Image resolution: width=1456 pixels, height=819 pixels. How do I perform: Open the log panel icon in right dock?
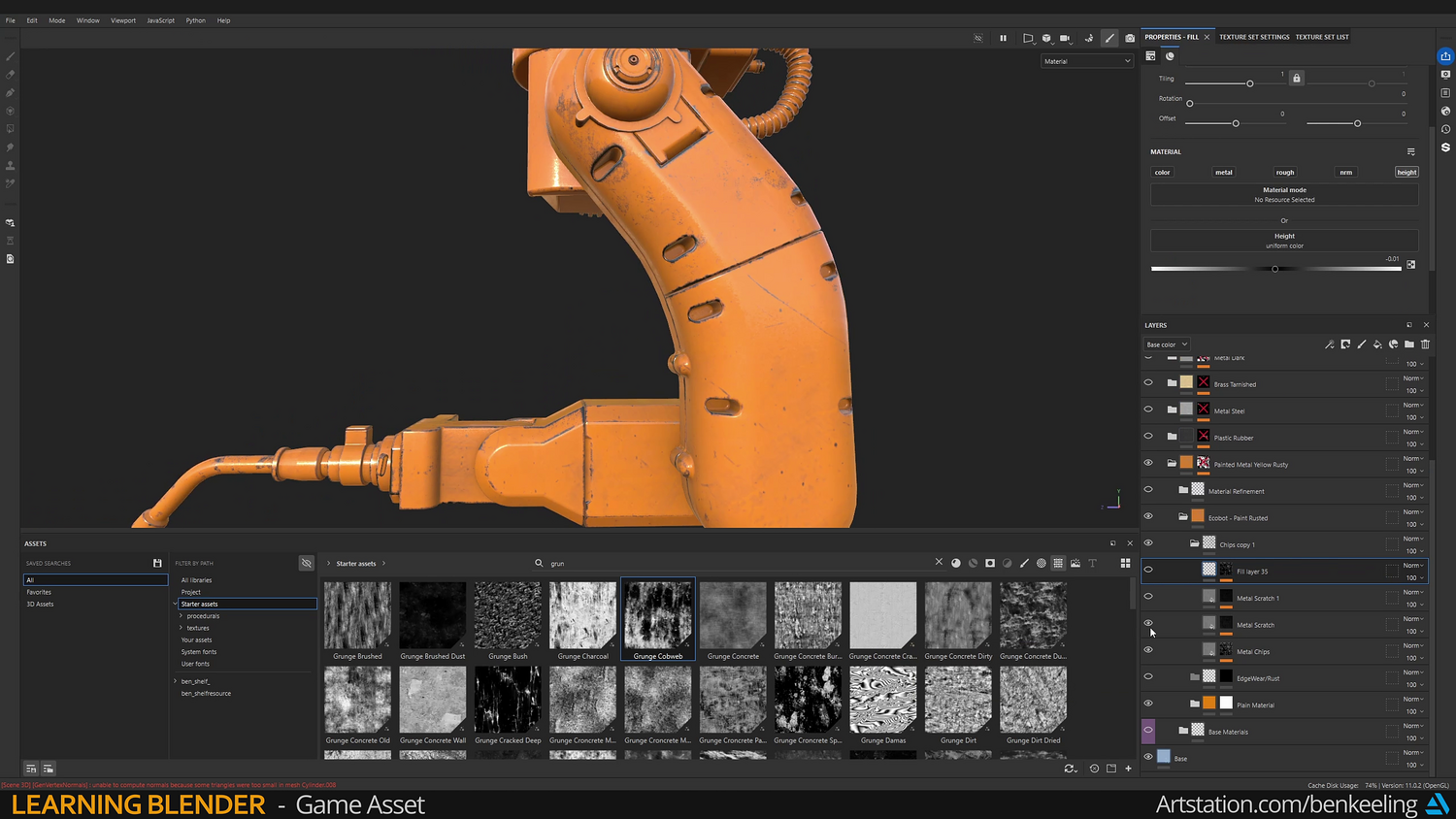point(1445,92)
